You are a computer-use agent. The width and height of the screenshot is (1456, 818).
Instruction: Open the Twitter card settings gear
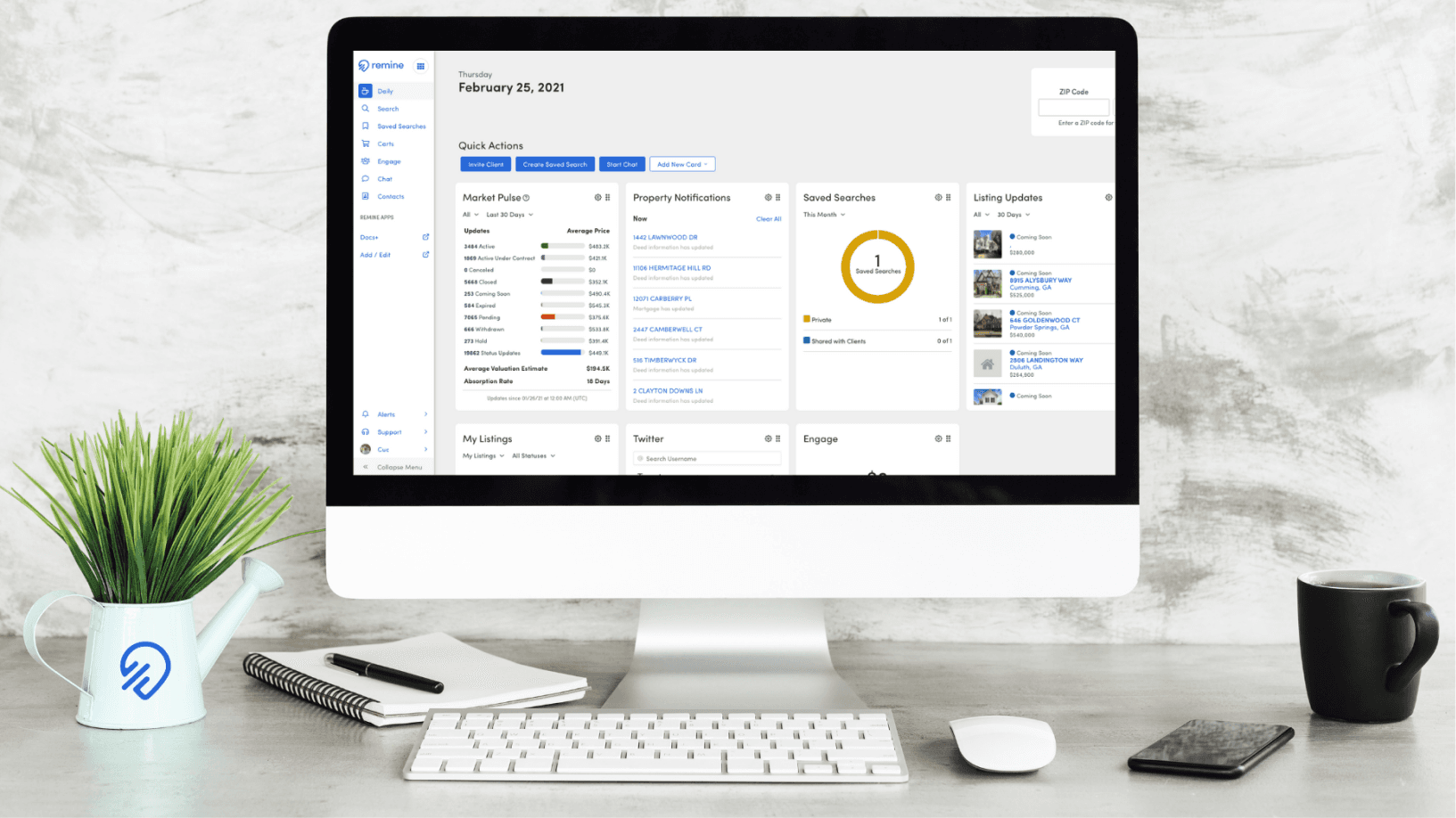(x=769, y=438)
